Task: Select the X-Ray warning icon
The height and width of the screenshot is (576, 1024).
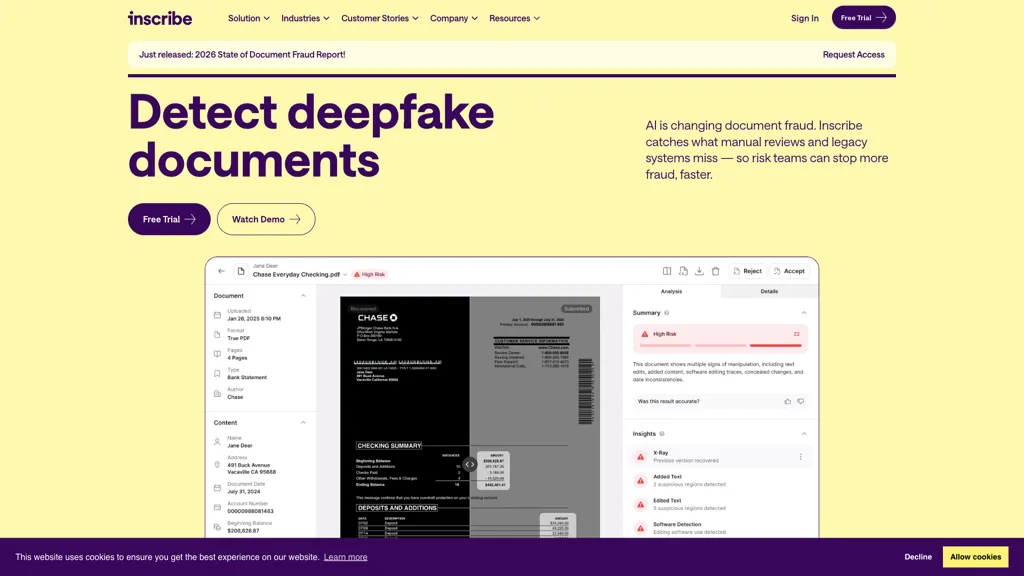Action: click(641, 457)
